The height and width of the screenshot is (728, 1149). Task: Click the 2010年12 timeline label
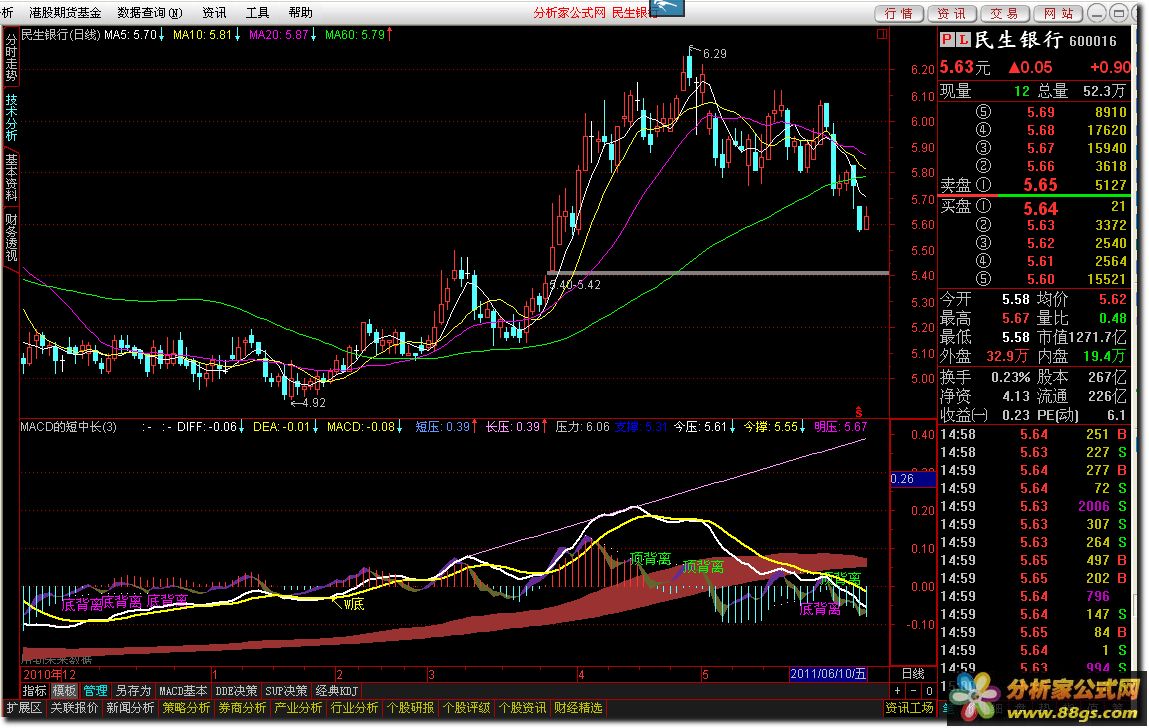pos(49,674)
